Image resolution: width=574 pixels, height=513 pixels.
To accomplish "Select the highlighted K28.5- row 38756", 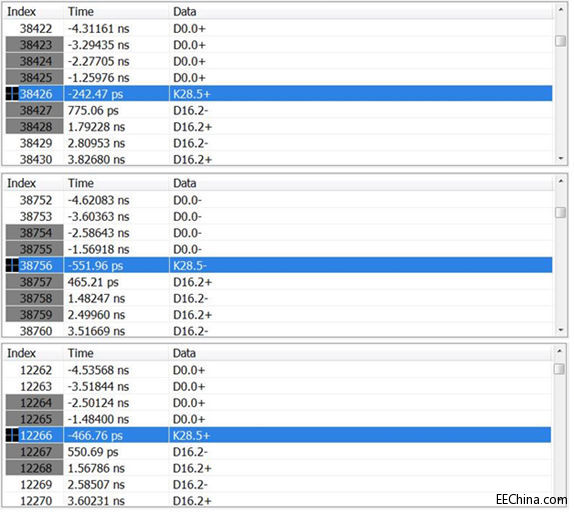I will click(279, 265).
